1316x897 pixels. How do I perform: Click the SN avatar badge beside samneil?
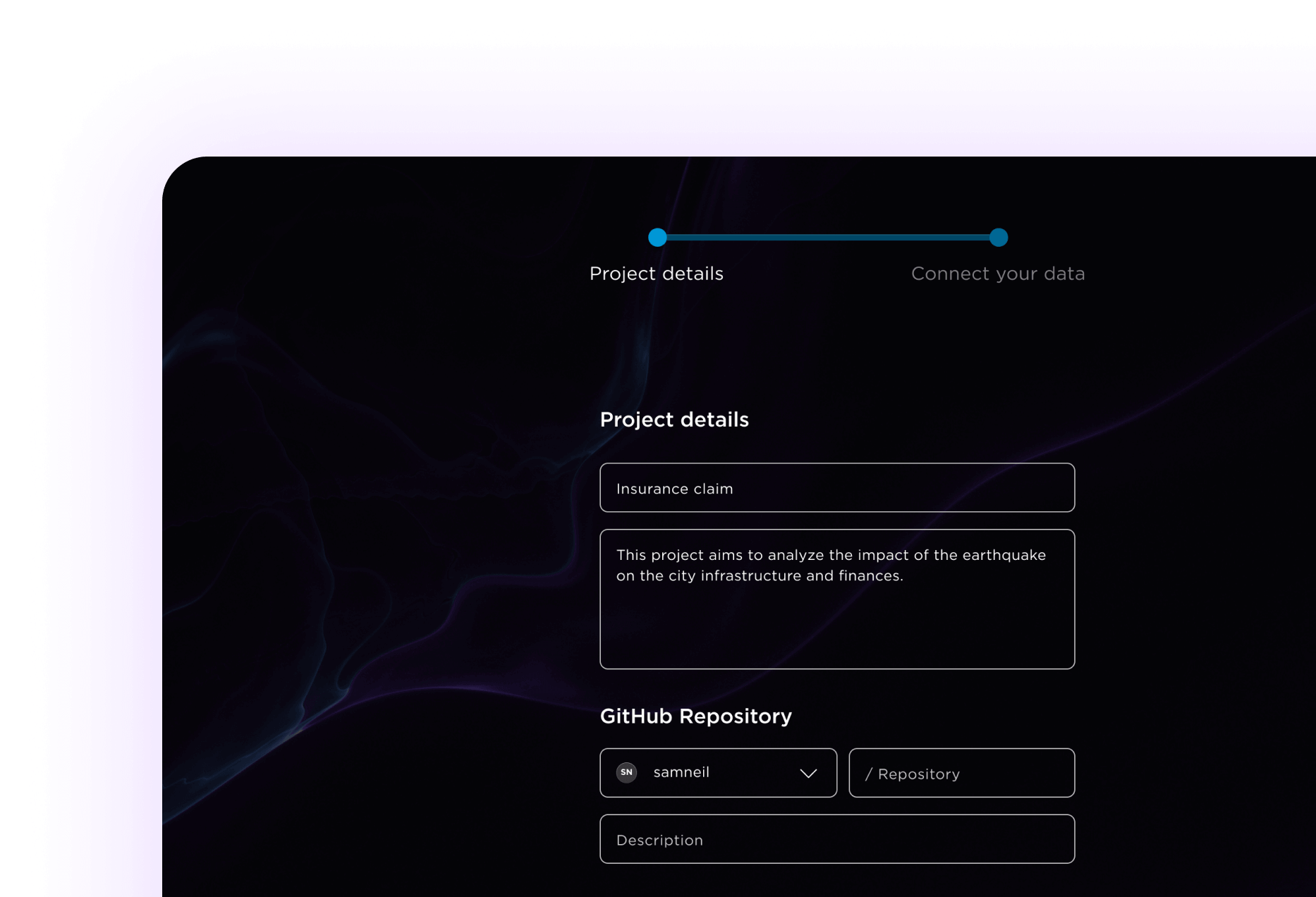(x=626, y=772)
